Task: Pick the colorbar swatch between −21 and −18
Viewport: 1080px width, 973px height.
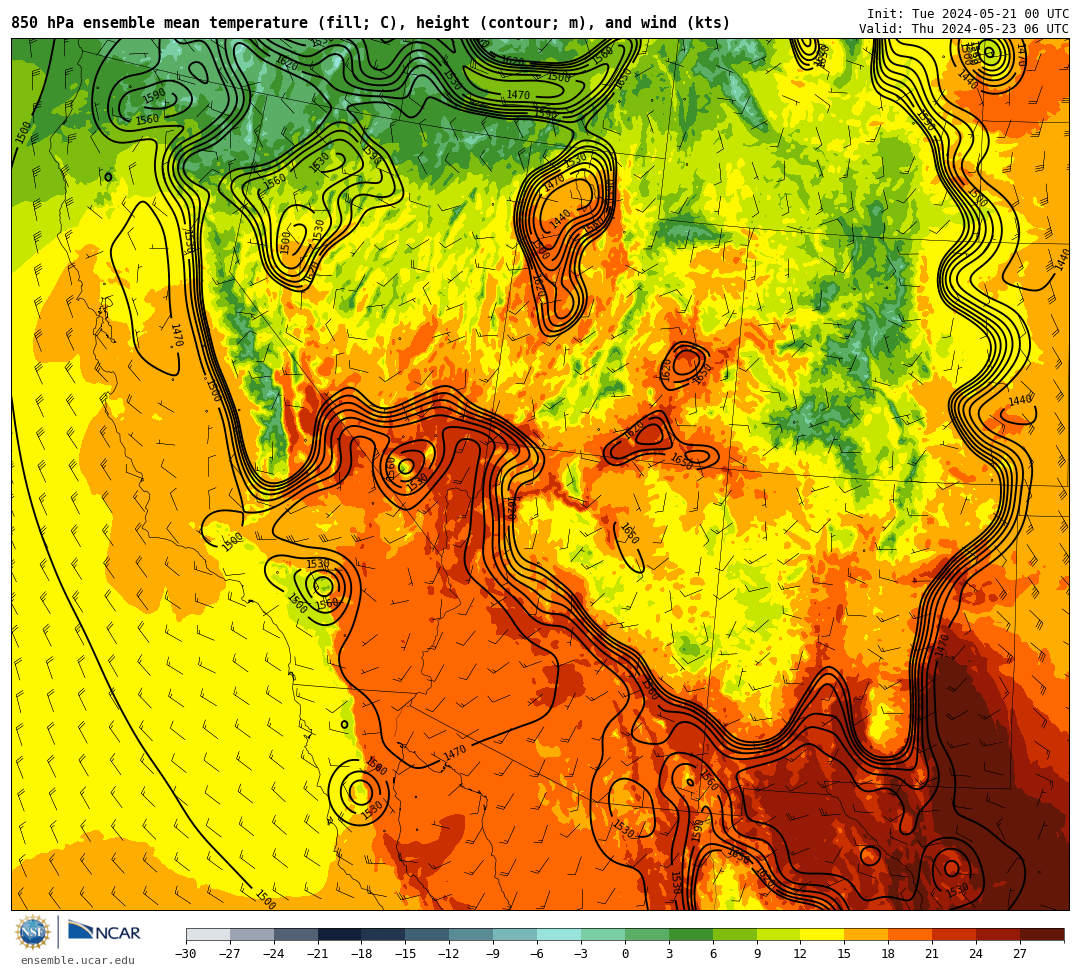Action: 340,934
